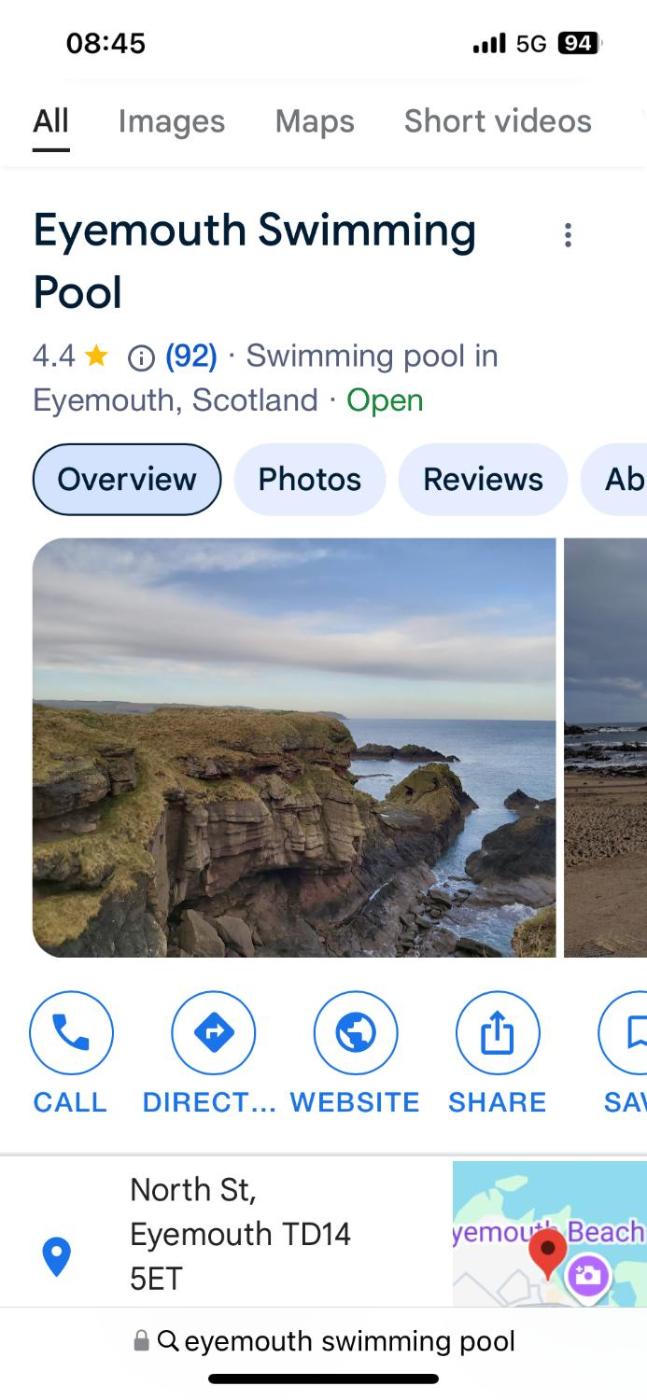Open the Short videos tab
This screenshot has width=647, height=1400.
point(497,121)
